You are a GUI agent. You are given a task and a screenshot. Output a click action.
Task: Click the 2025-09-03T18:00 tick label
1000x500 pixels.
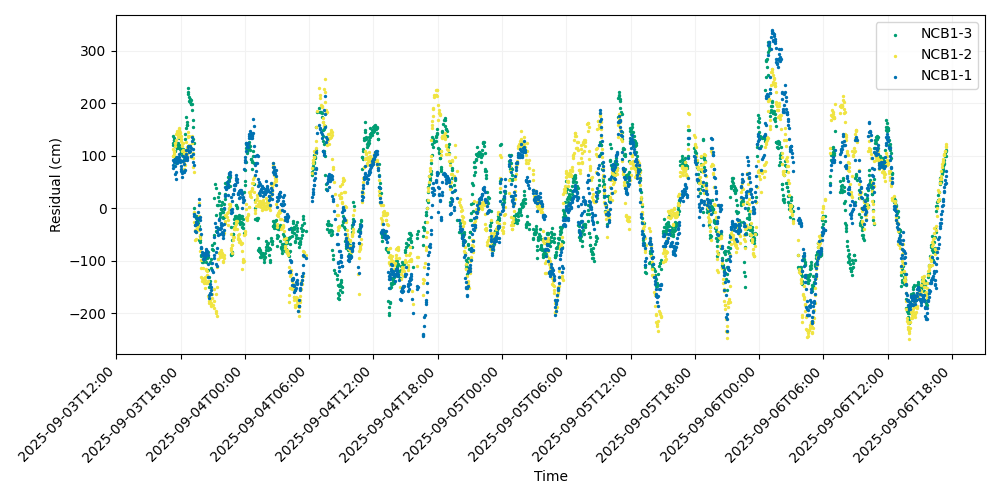133,413
